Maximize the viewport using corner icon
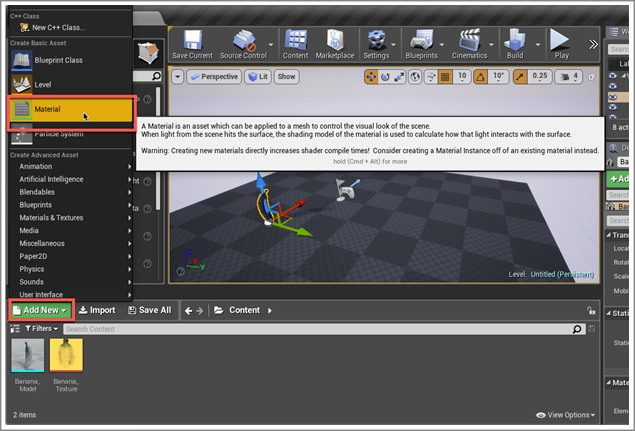Image resolution: width=635 pixels, height=431 pixels. pos(592,77)
